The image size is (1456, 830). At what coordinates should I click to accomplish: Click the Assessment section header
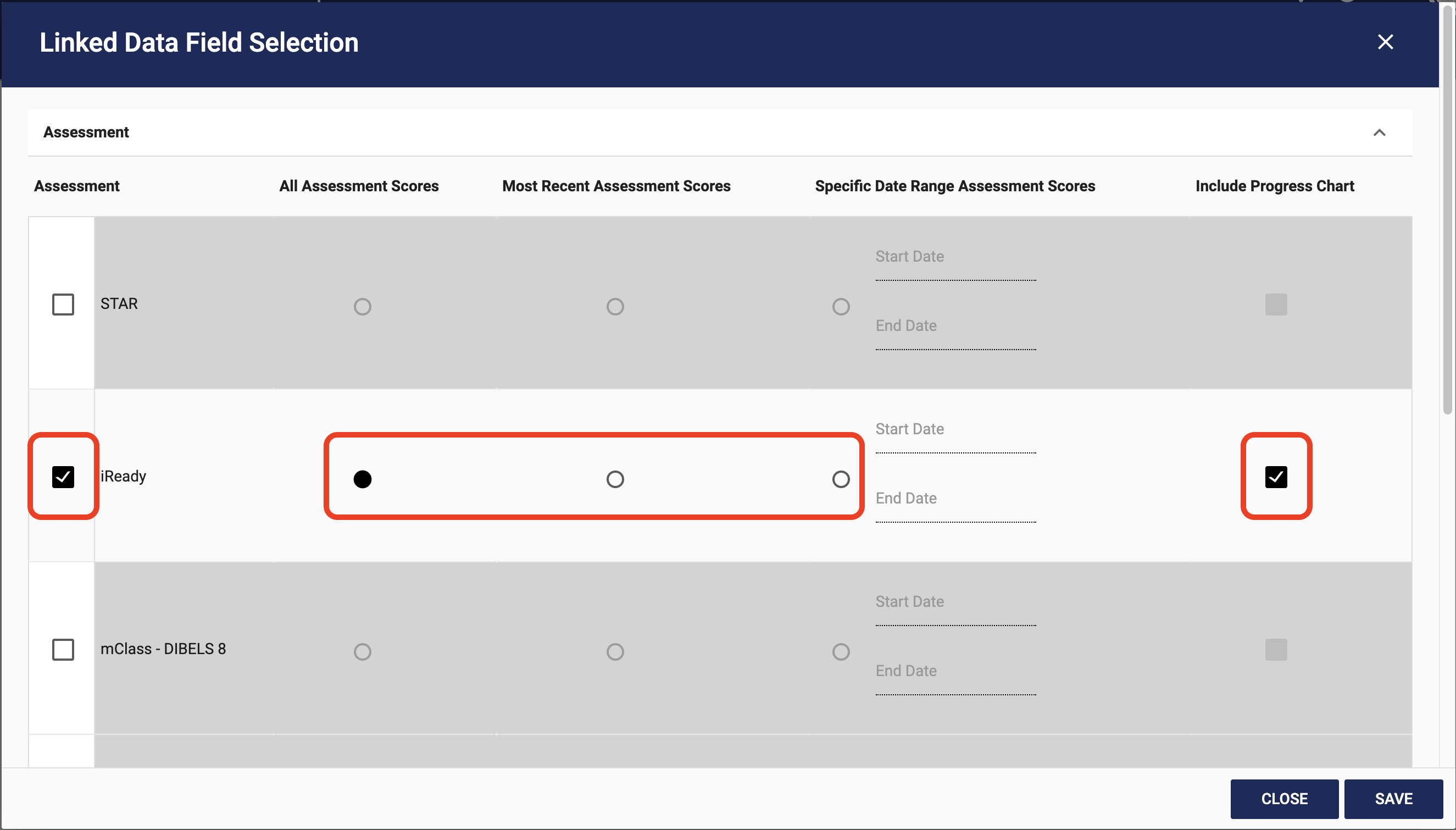pos(86,132)
